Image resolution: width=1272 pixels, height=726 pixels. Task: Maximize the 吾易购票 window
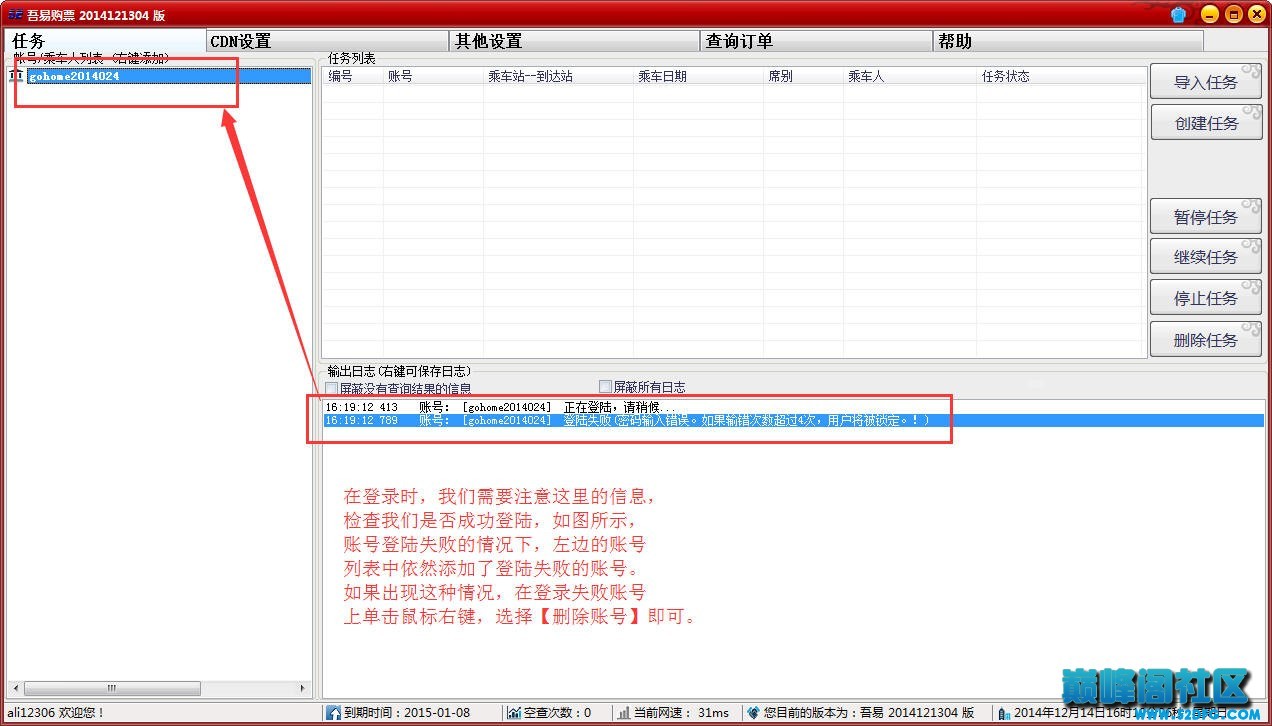(x=1233, y=14)
